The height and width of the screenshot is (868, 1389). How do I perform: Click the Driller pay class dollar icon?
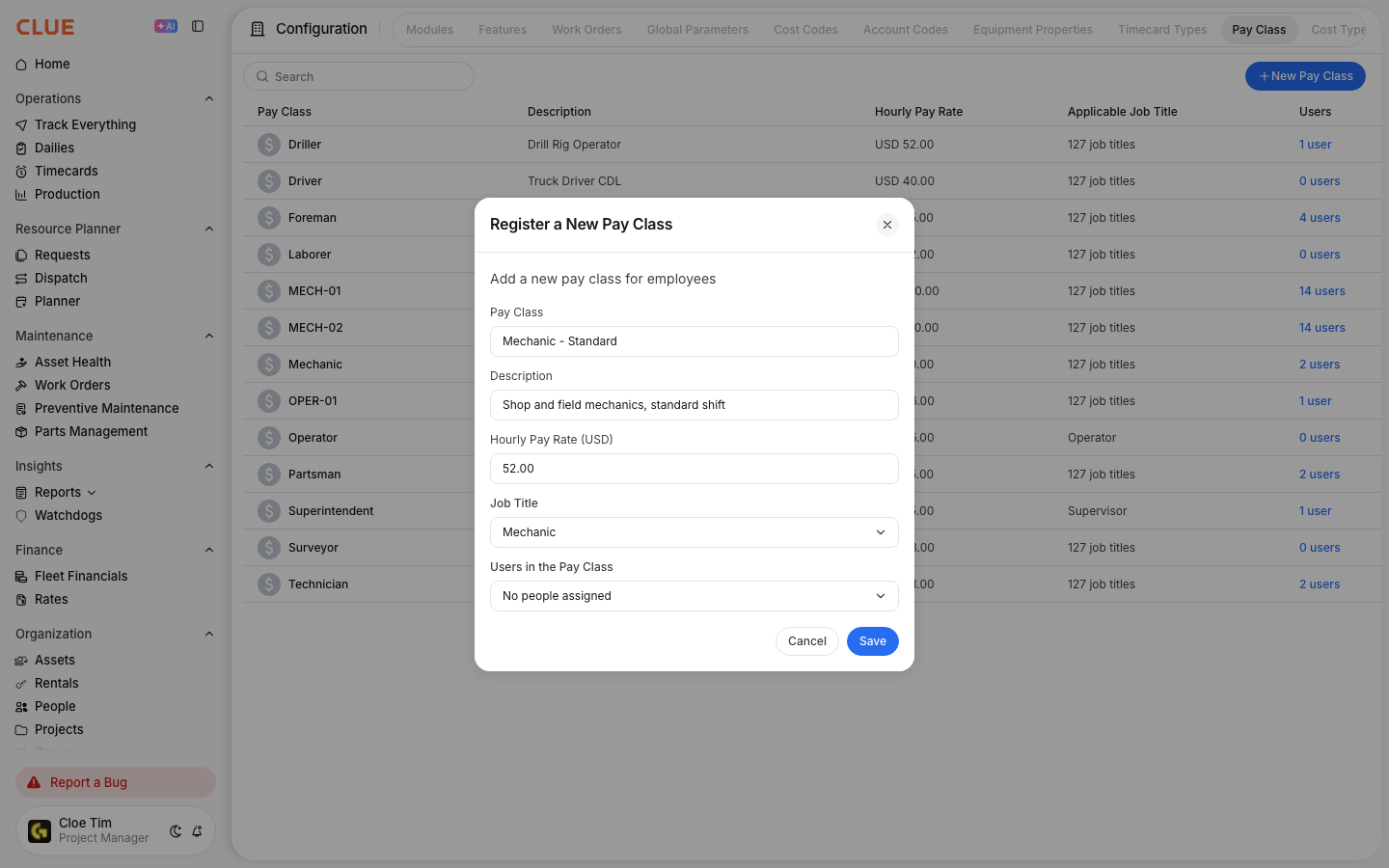point(269,145)
